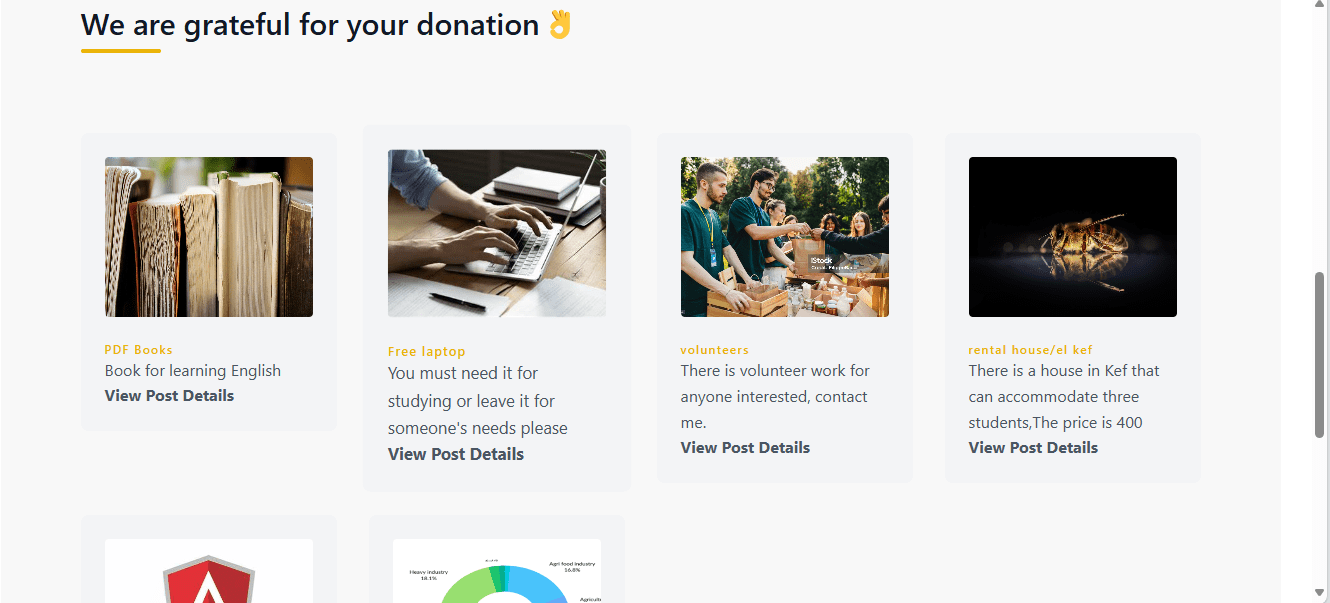Click the volunteers category label

(x=715, y=350)
